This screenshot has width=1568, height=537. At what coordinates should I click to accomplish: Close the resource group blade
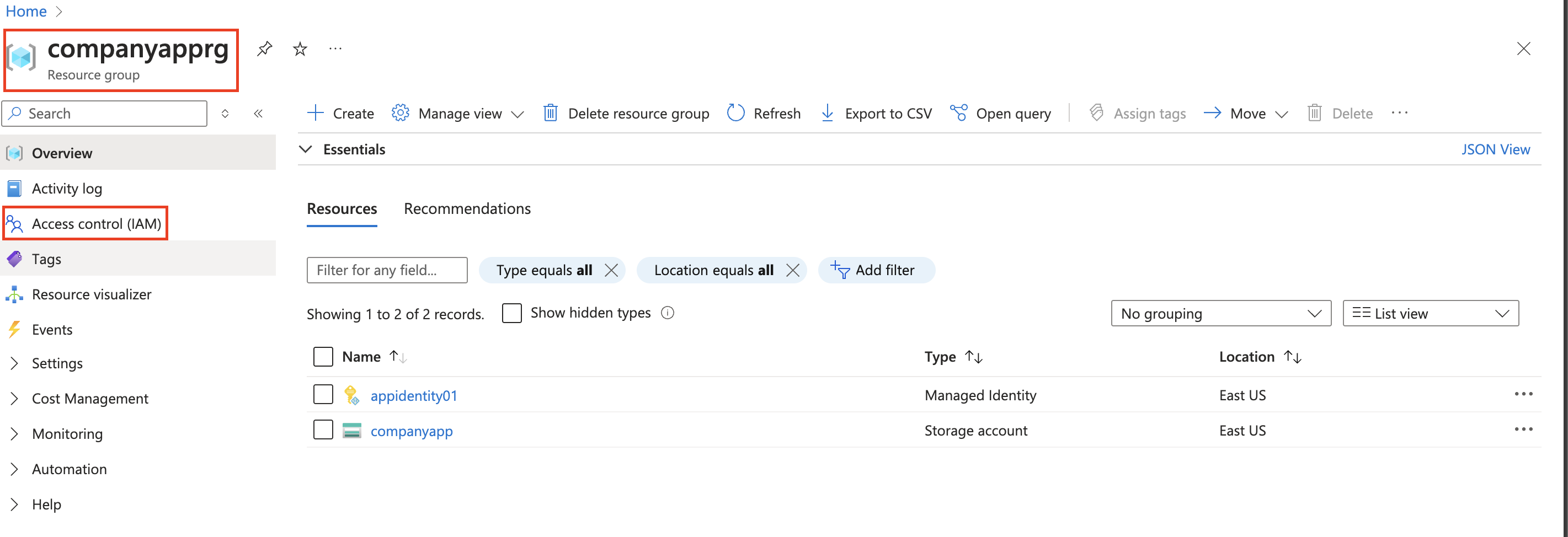pyautogui.click(x=1523, y=49)
